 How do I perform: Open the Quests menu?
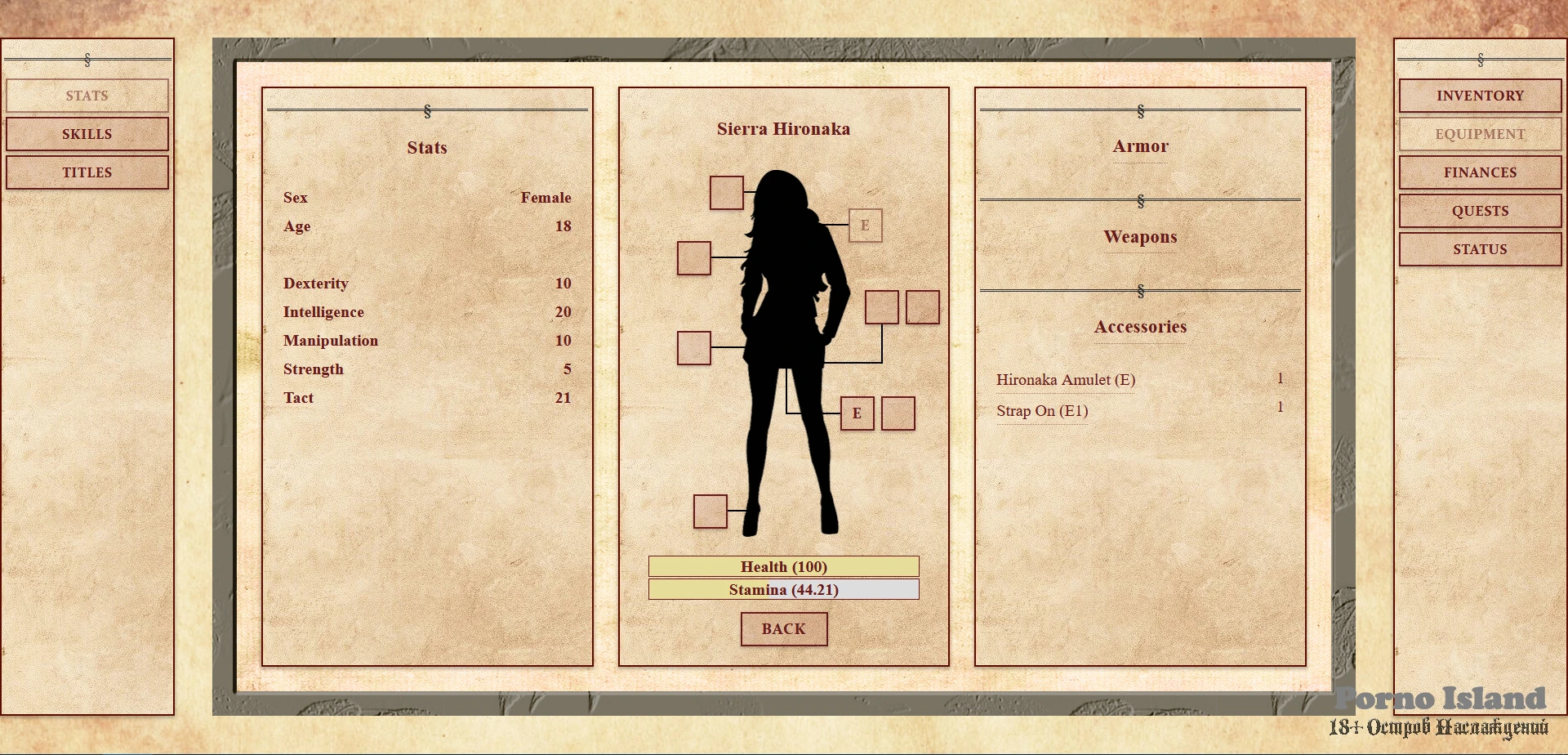click(x=1480, y=211)
